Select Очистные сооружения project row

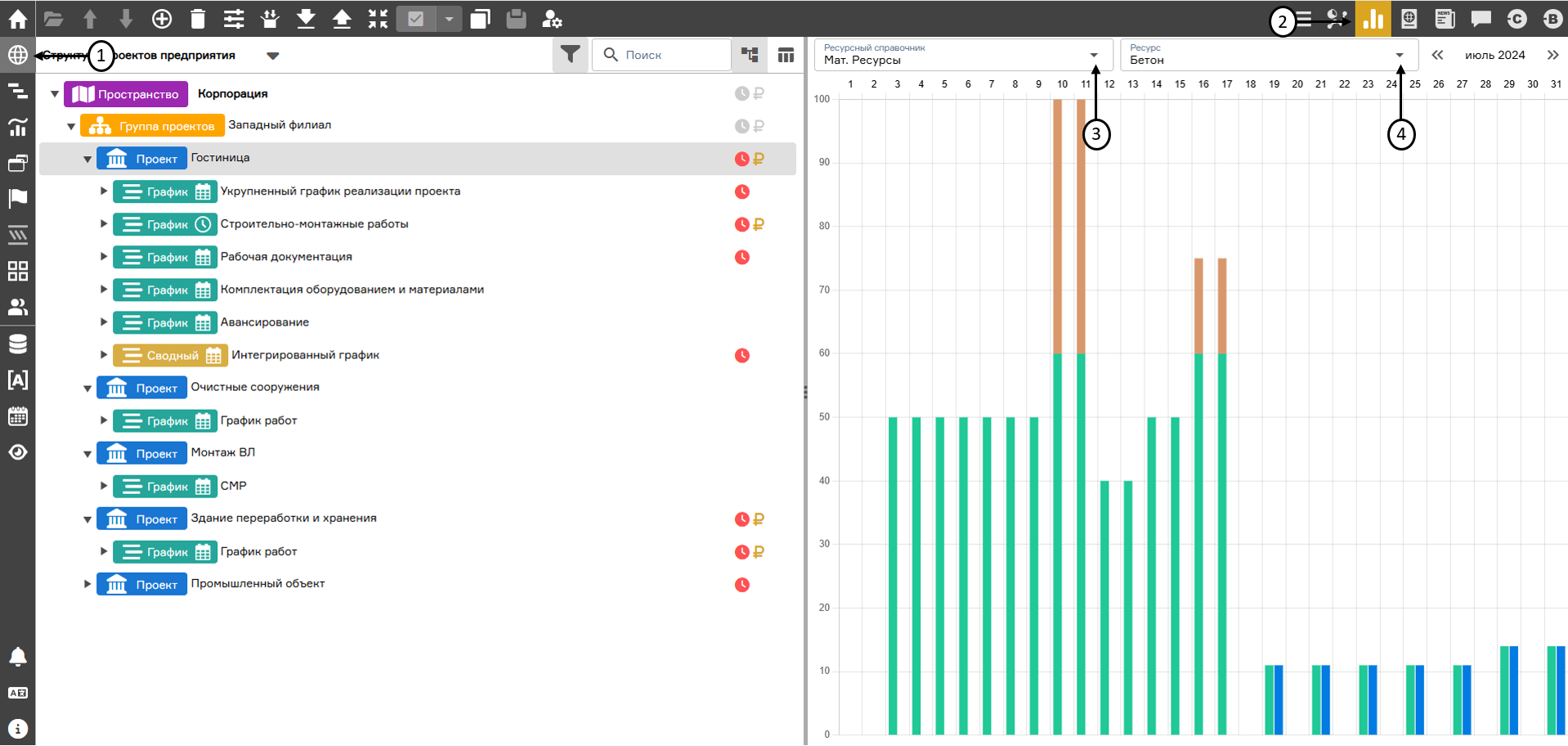(417, 388)
